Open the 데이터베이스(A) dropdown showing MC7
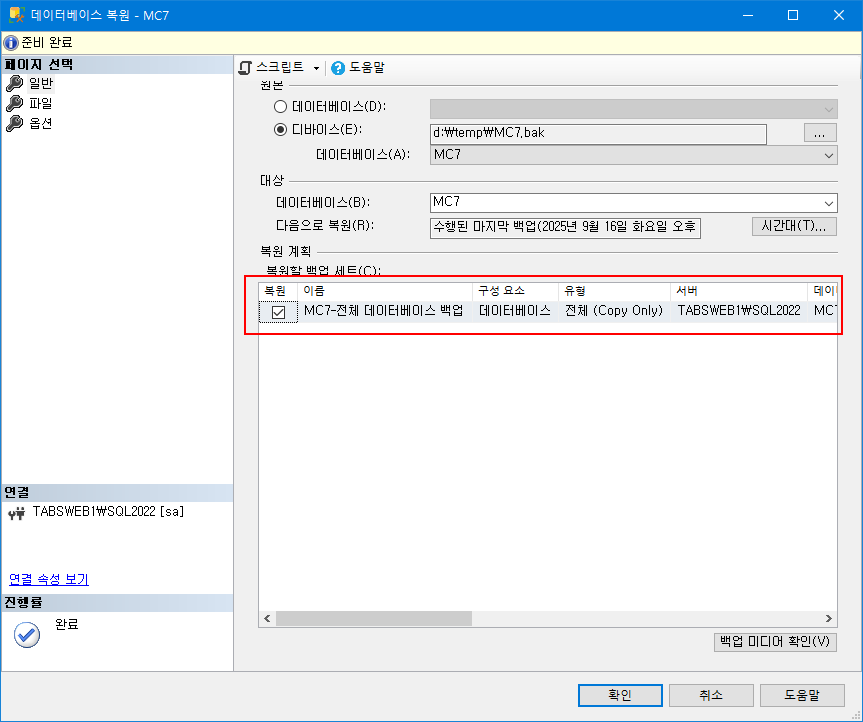Image resolution: width=863 pixels, height=722 pixels. [828, 155]
